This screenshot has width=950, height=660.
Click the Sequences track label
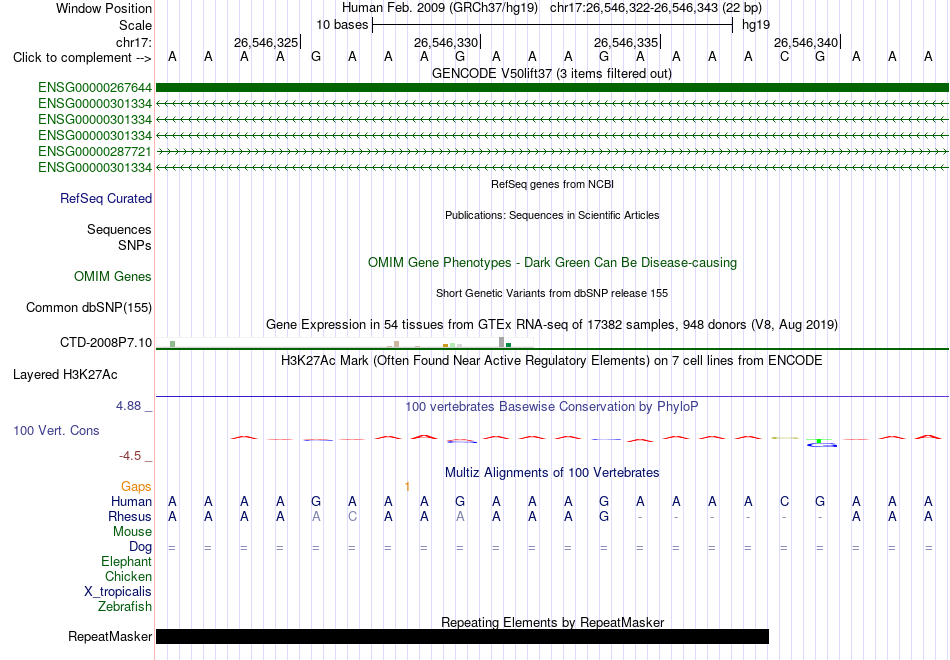(x=119, y=229)
